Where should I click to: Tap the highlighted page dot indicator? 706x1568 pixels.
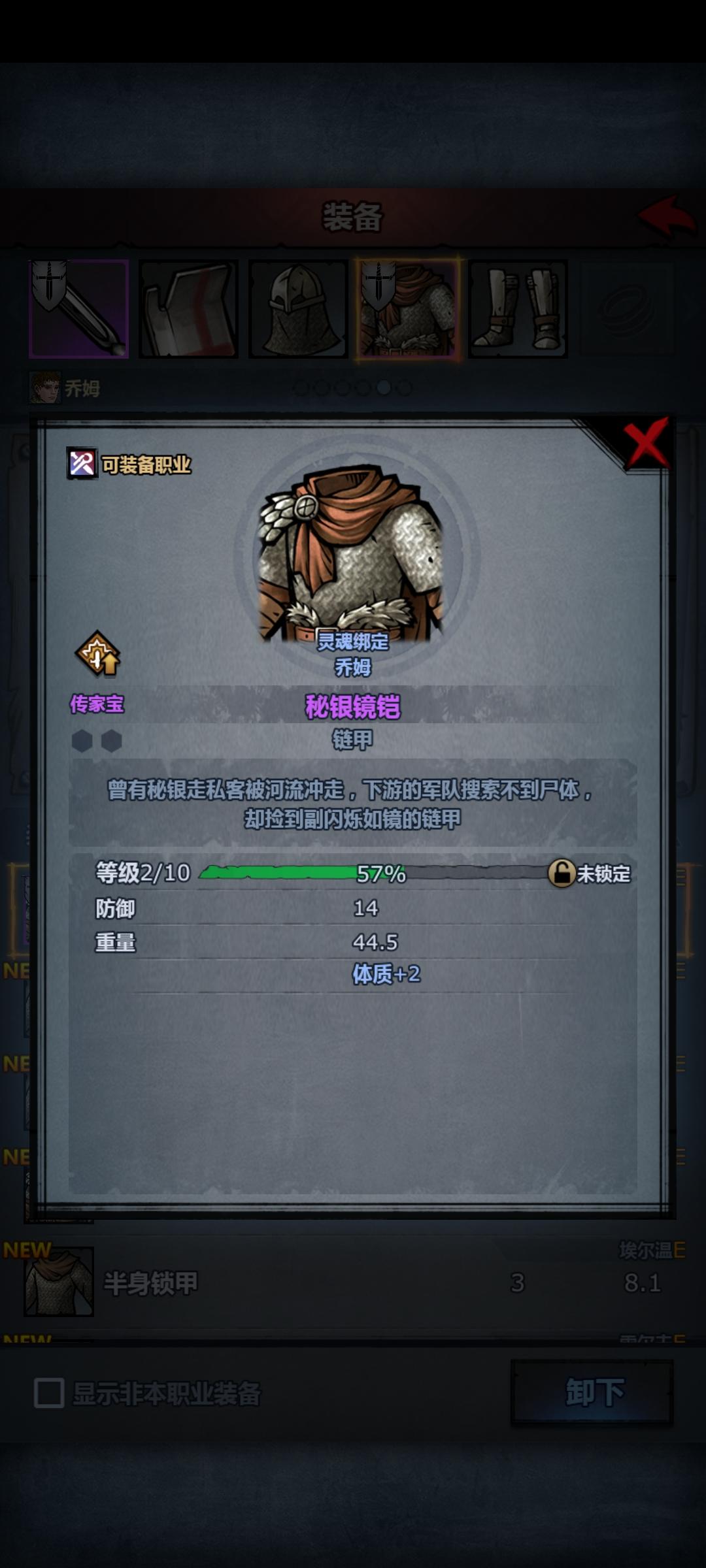pyautogui.click(x=384, y=388)
